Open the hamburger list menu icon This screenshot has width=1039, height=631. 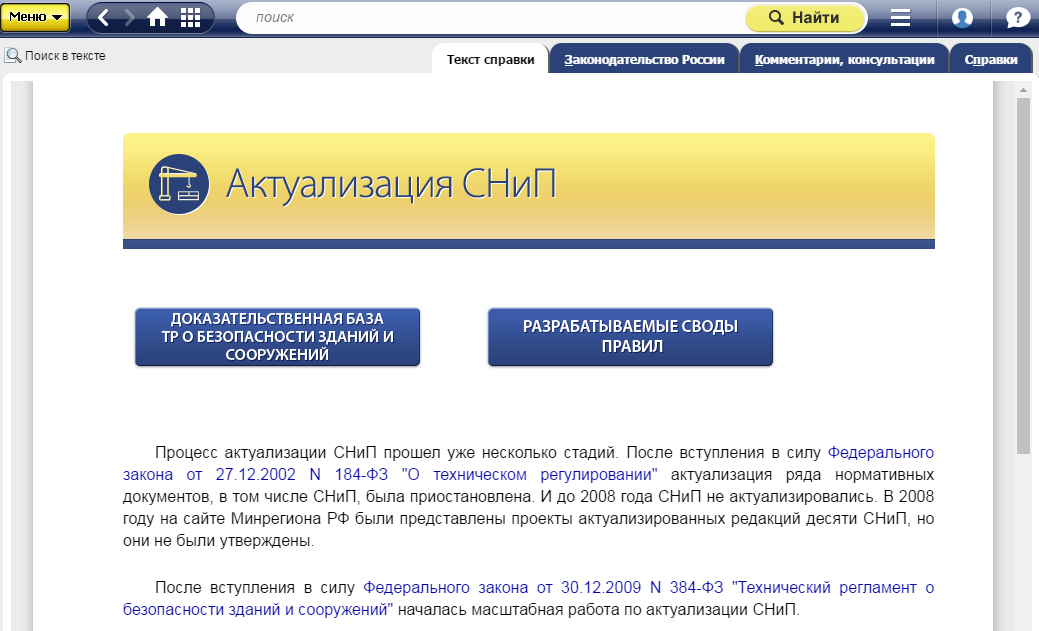coord(900,18)
